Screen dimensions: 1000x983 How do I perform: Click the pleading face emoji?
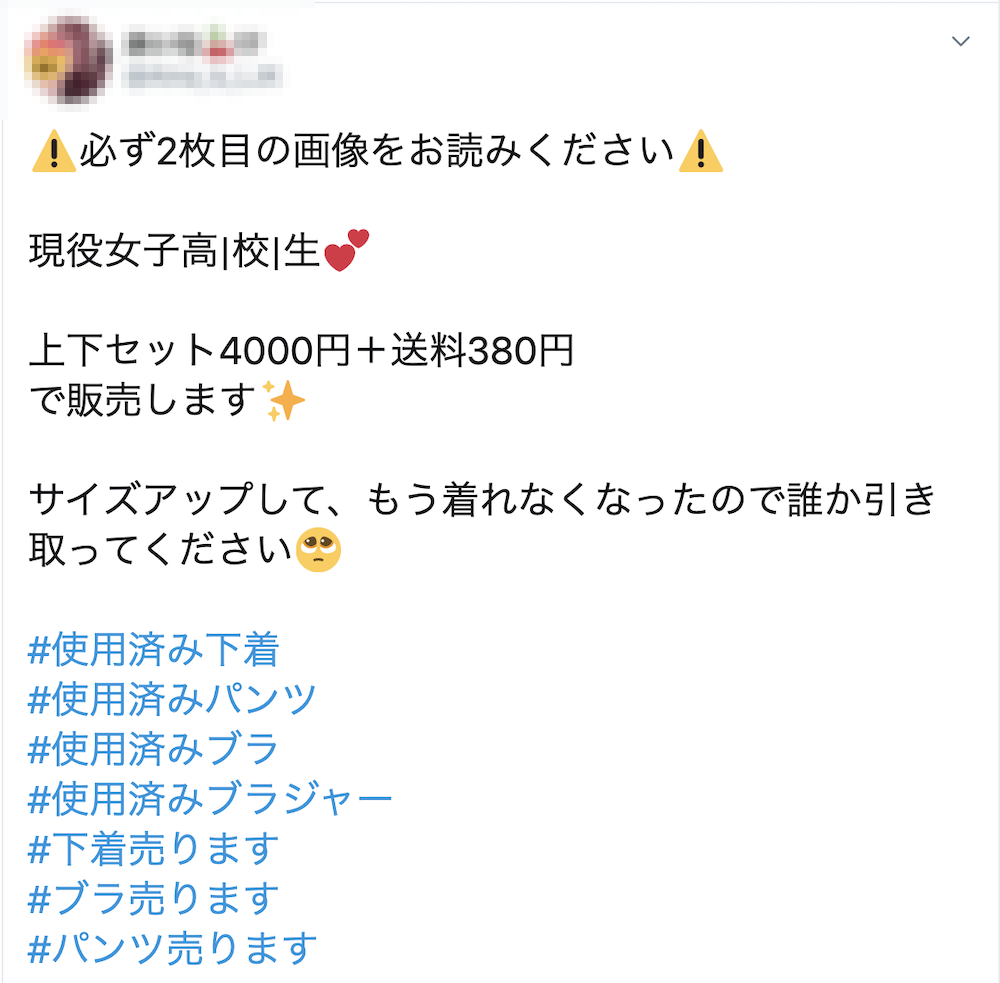tap(318, 550)
